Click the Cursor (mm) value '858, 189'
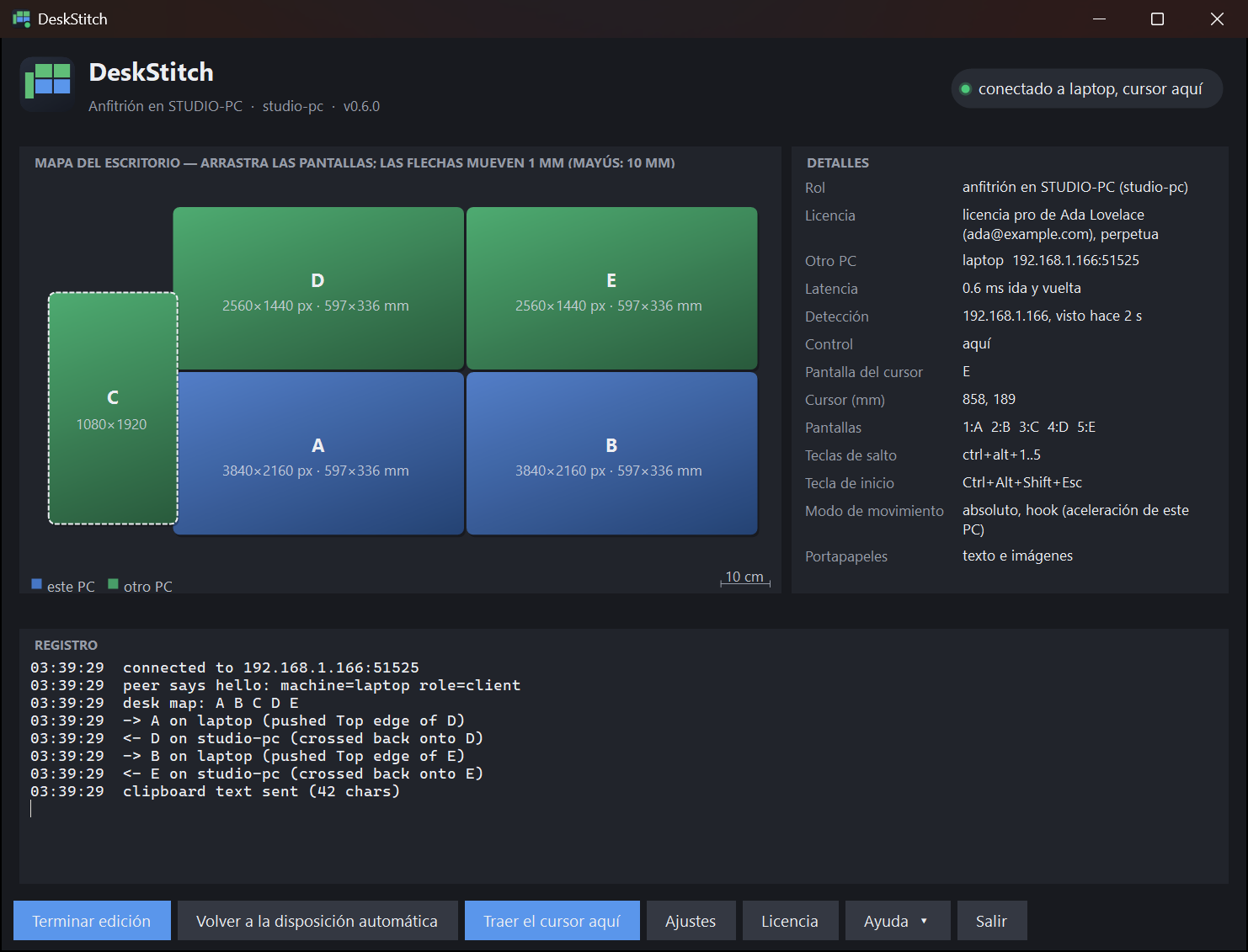 (989, 399)
